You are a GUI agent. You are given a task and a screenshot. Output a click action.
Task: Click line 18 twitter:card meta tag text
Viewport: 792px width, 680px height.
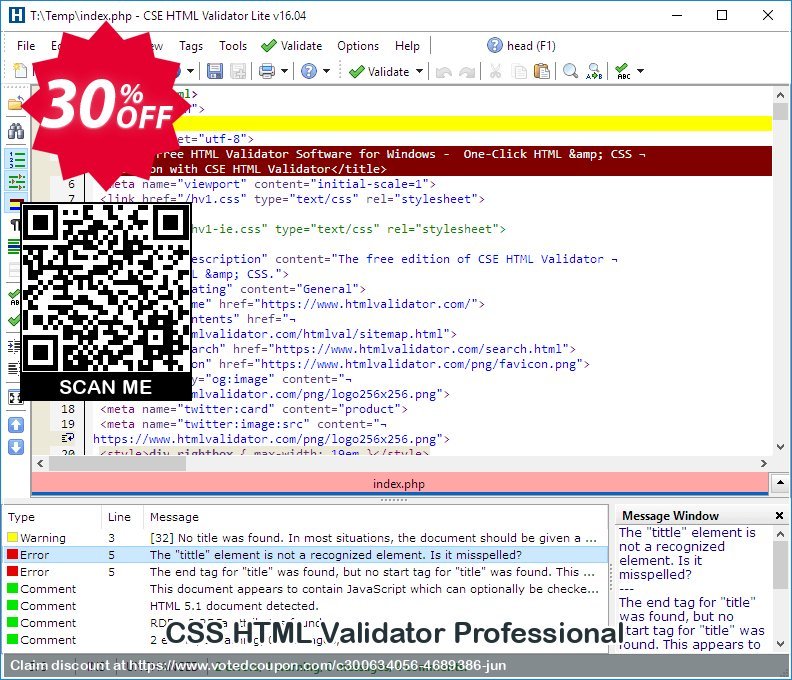[x=254, y=409]
